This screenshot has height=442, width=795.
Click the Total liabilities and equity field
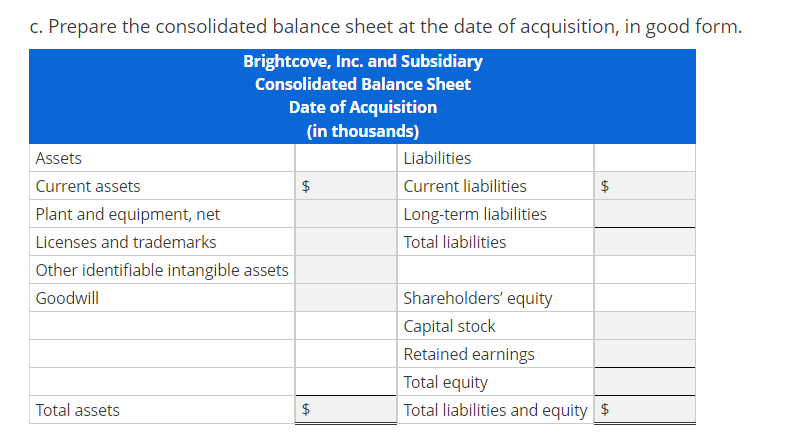pyautogui.click(x=644, y=410)
